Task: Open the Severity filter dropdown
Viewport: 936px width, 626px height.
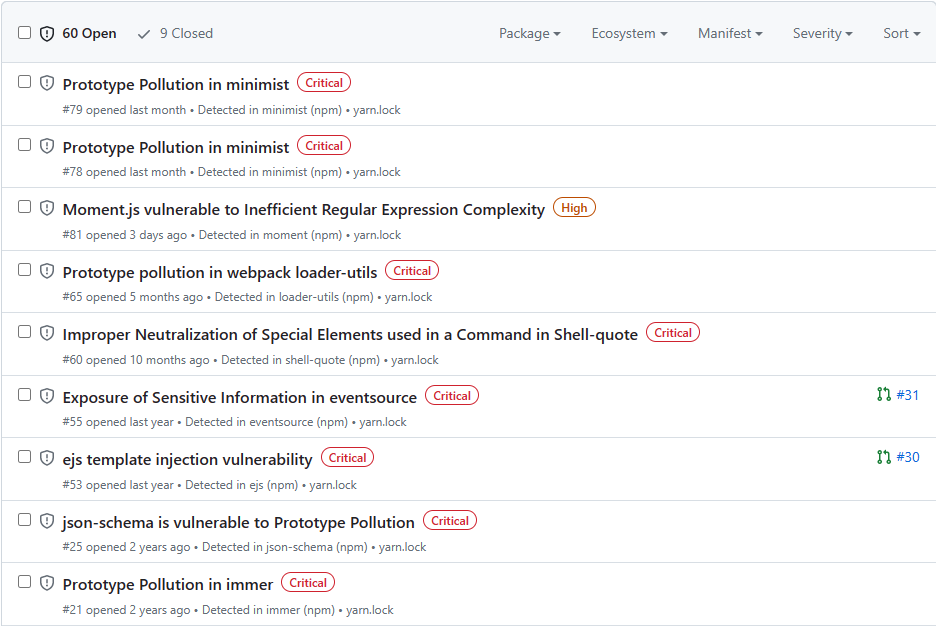Action: (x=822, y=33)
